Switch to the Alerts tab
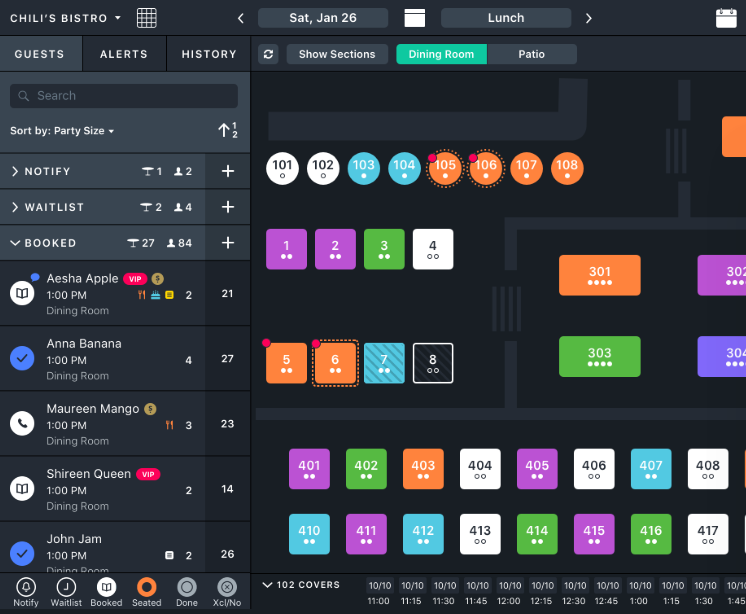 pyautogui.click(x=124, y=54)
